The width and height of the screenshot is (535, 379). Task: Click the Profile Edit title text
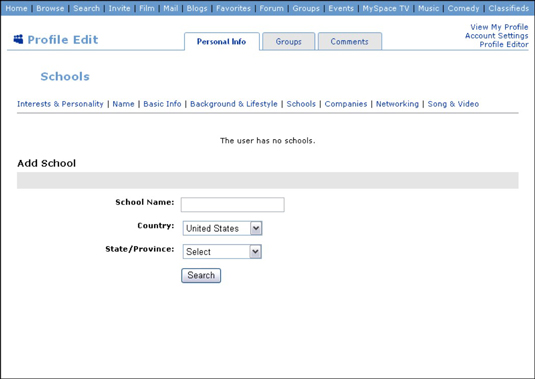tap(63, 40)
